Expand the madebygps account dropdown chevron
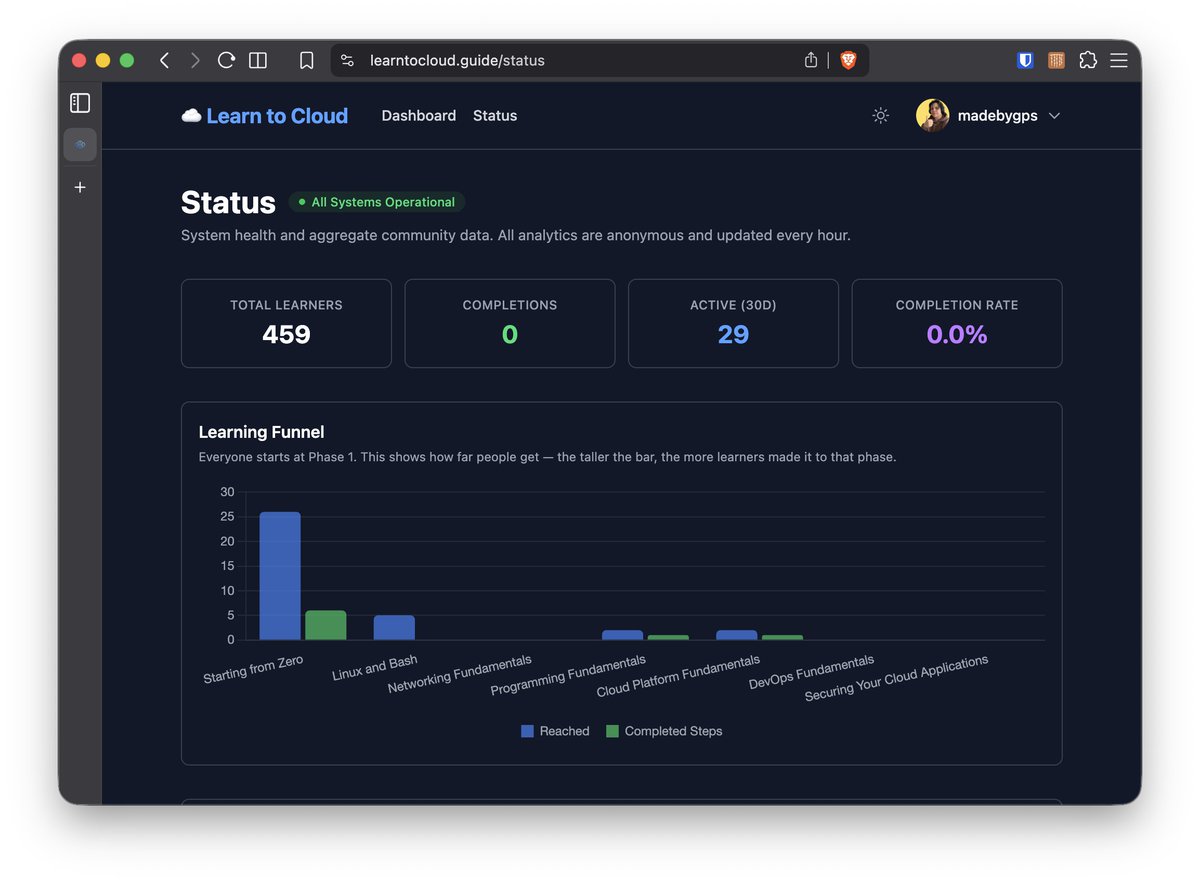This screenshot has width=1200, height=882. 1054,116
